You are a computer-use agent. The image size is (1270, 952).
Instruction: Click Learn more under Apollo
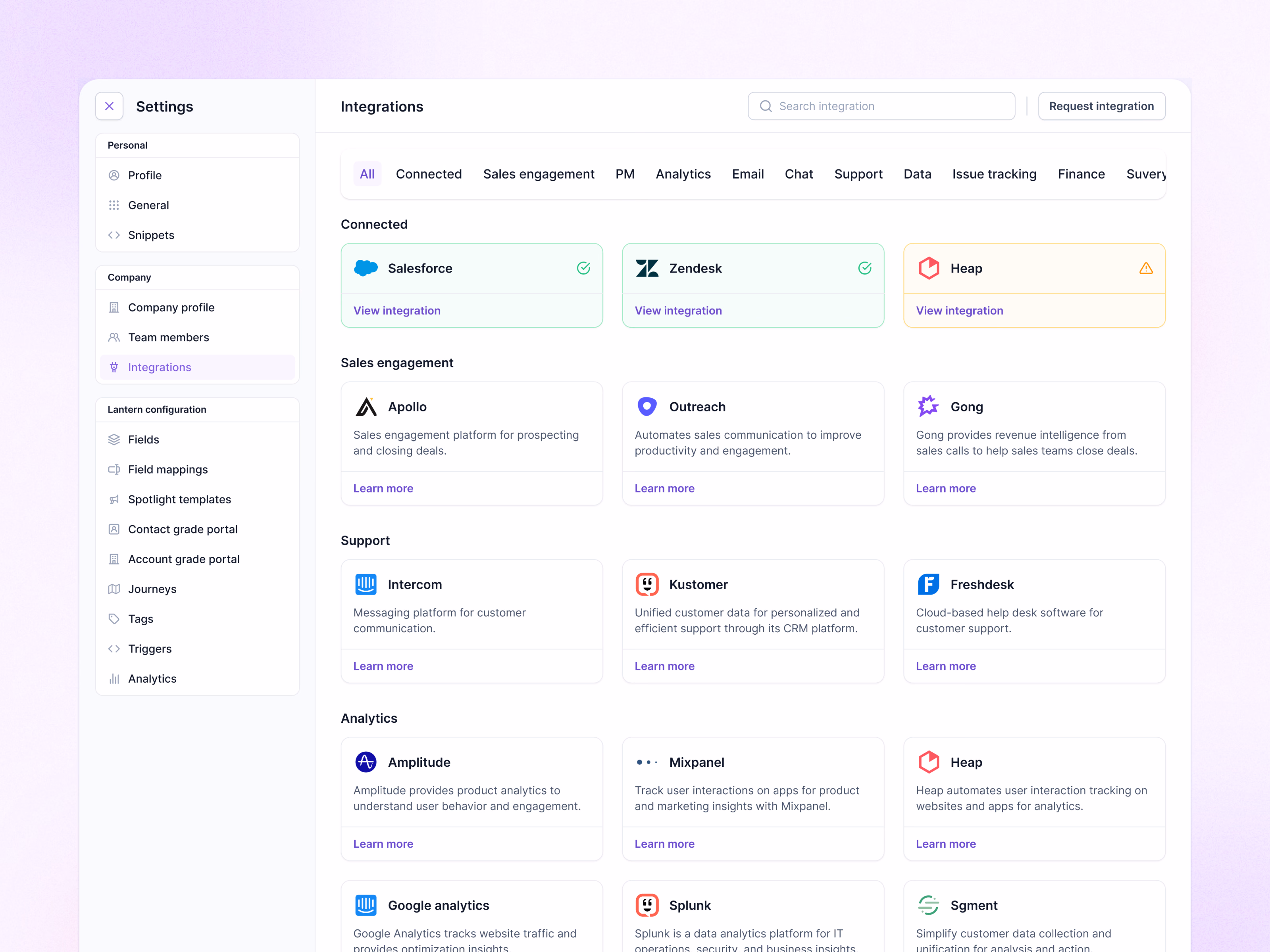pyautogui.click(x=383, y=488)
